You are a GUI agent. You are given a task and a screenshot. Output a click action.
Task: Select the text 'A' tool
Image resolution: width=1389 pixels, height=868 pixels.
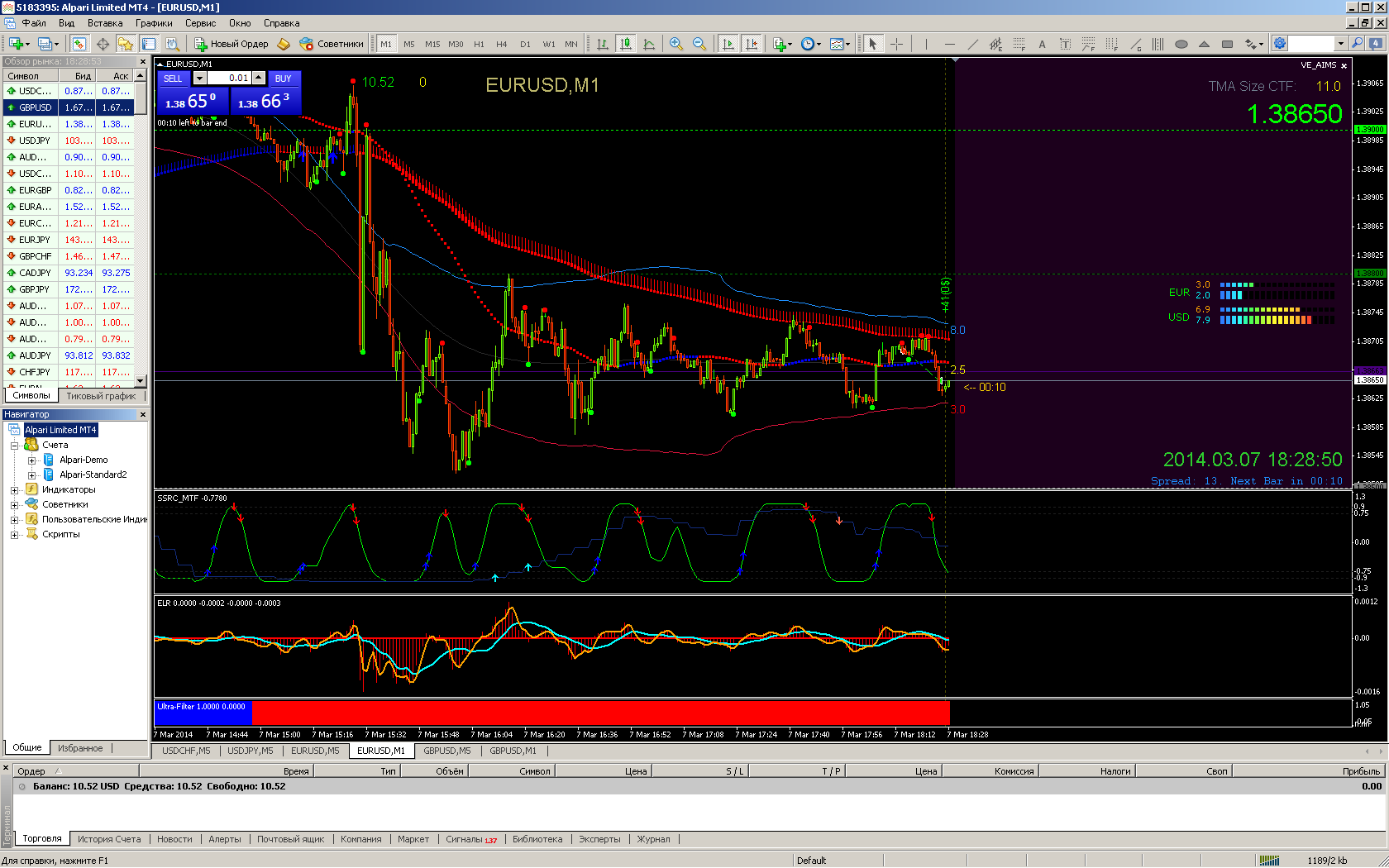pos(1042,44)
